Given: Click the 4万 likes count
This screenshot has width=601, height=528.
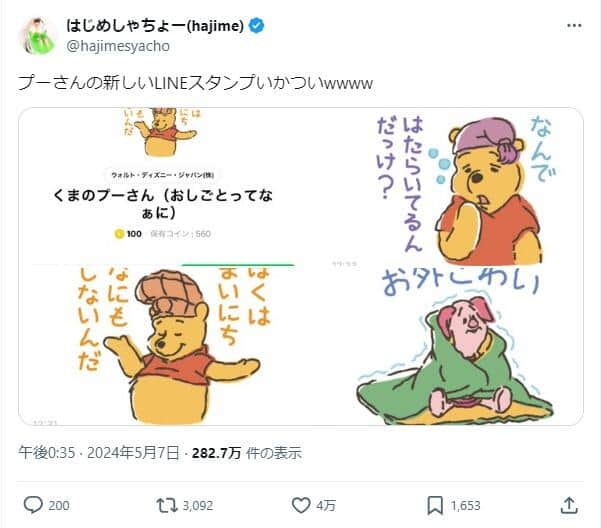Looking at the screenshot, I should point(326,505).
